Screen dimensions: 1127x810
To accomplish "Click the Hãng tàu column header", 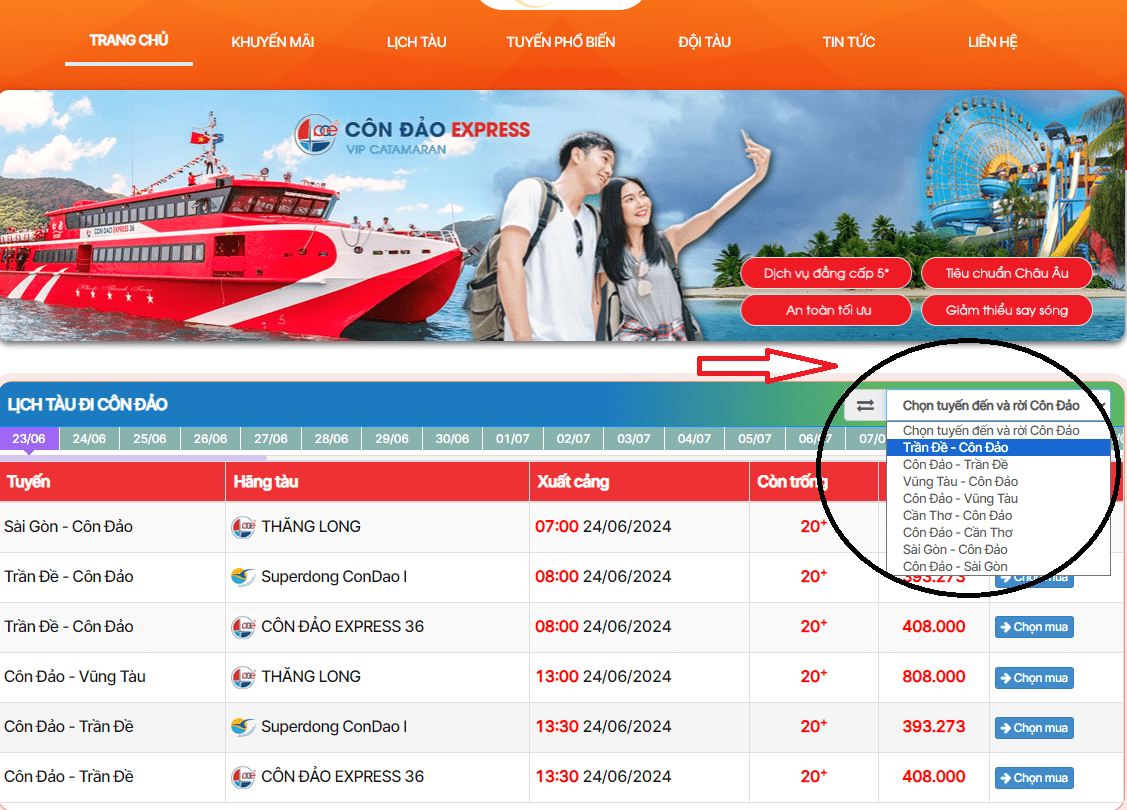I will [x=377, y=482].
